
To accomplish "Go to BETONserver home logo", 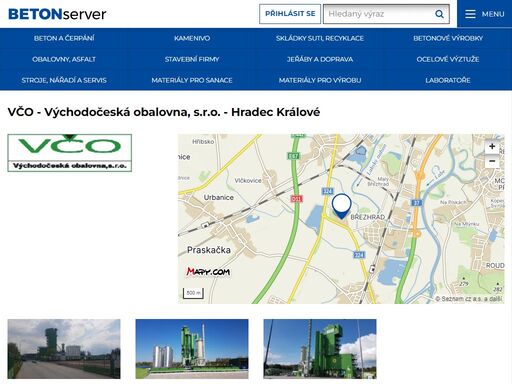I will pos(57,14).
